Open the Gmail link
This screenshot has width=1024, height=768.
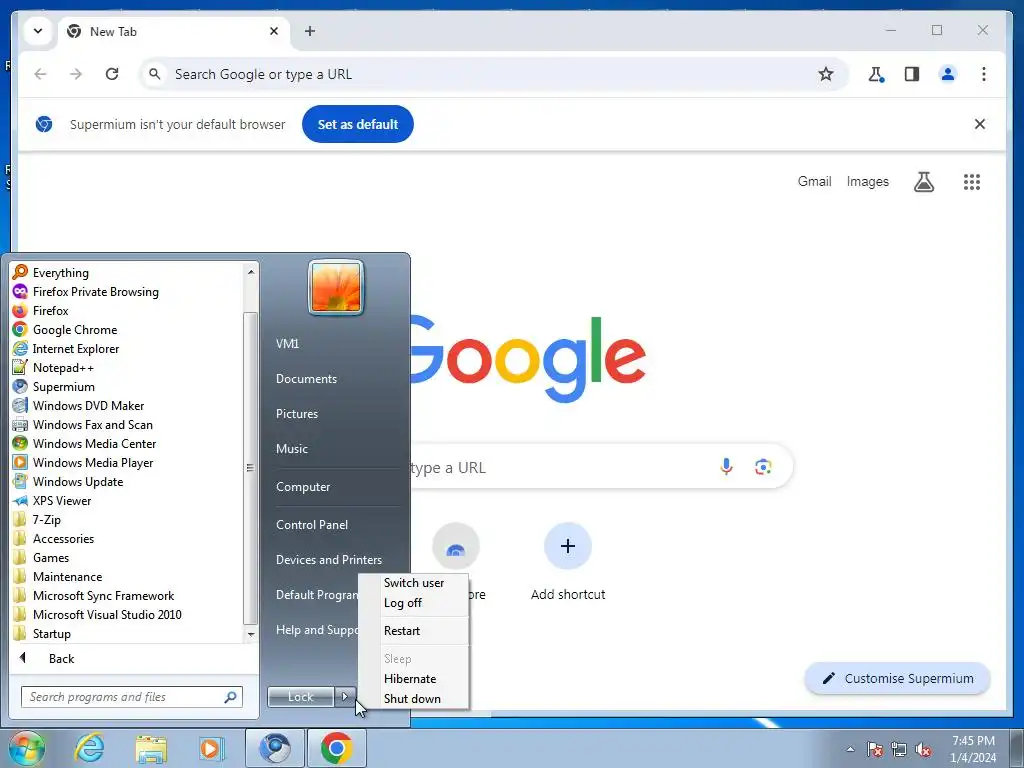[x=814, y=182]
